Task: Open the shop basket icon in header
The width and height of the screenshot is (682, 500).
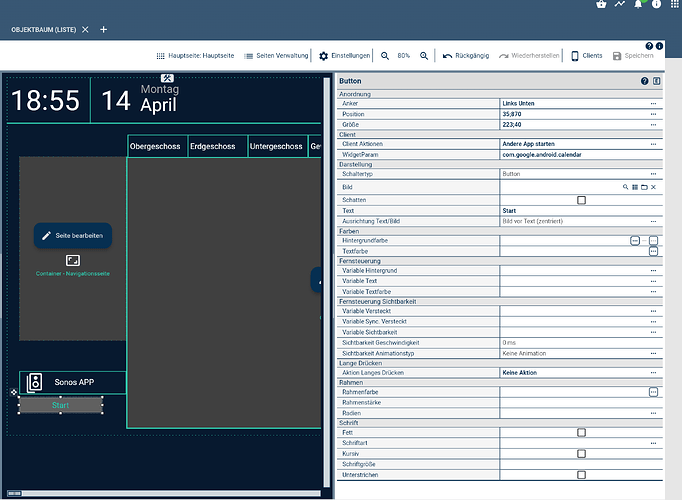Action: tap(601, 4)
